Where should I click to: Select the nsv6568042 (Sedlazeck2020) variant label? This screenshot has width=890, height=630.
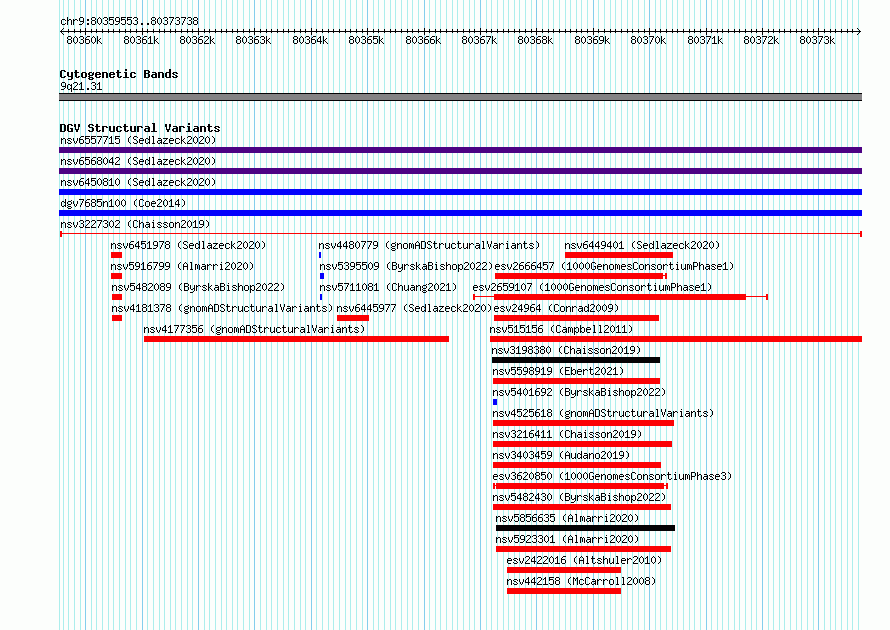(x=138, y=161)
